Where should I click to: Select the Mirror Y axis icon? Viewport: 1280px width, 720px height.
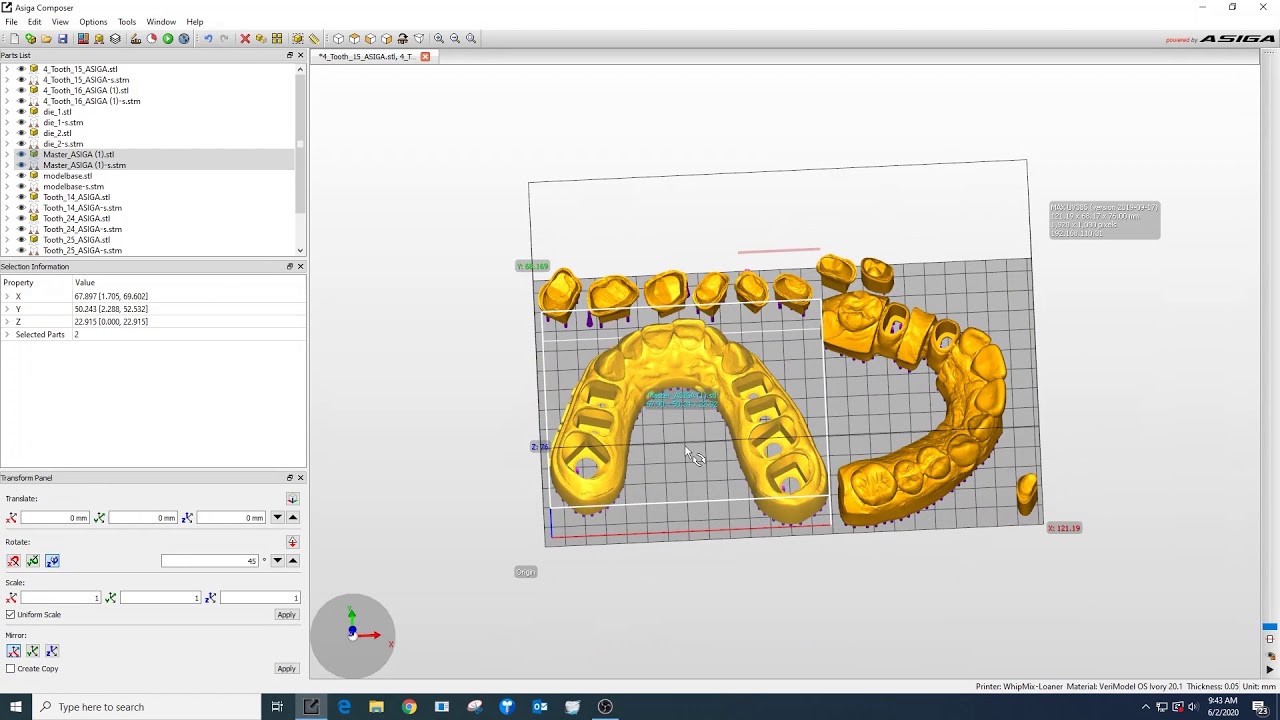point(33,651)
